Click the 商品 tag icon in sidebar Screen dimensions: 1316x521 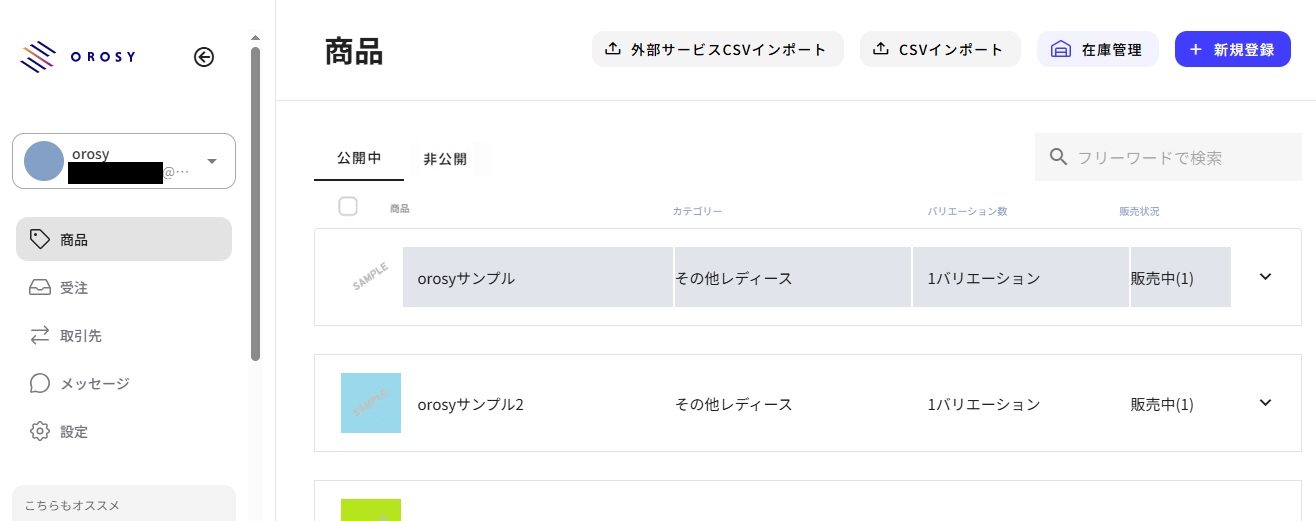point(40,239)
